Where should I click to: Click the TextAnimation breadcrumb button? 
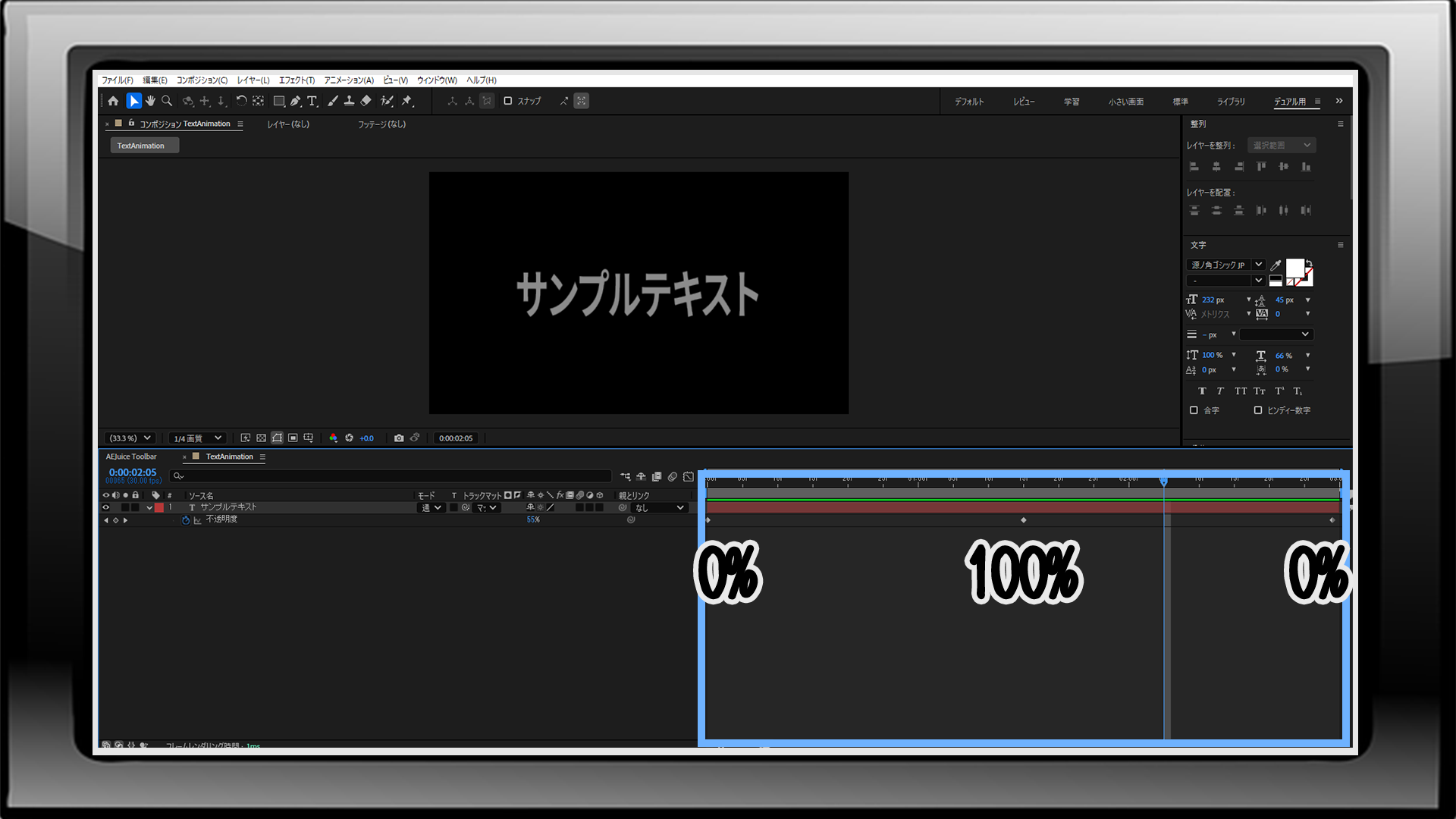click(144, 146)
